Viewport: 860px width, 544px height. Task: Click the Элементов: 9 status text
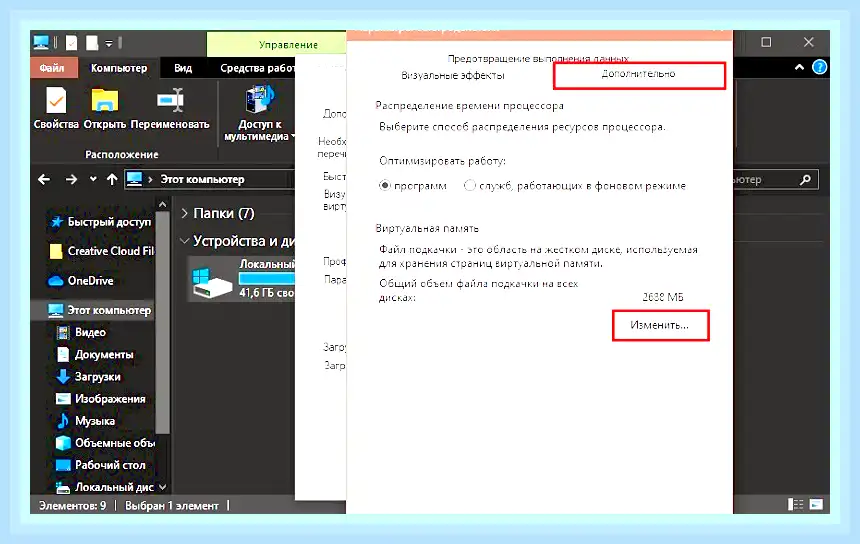tap(72, 506)
